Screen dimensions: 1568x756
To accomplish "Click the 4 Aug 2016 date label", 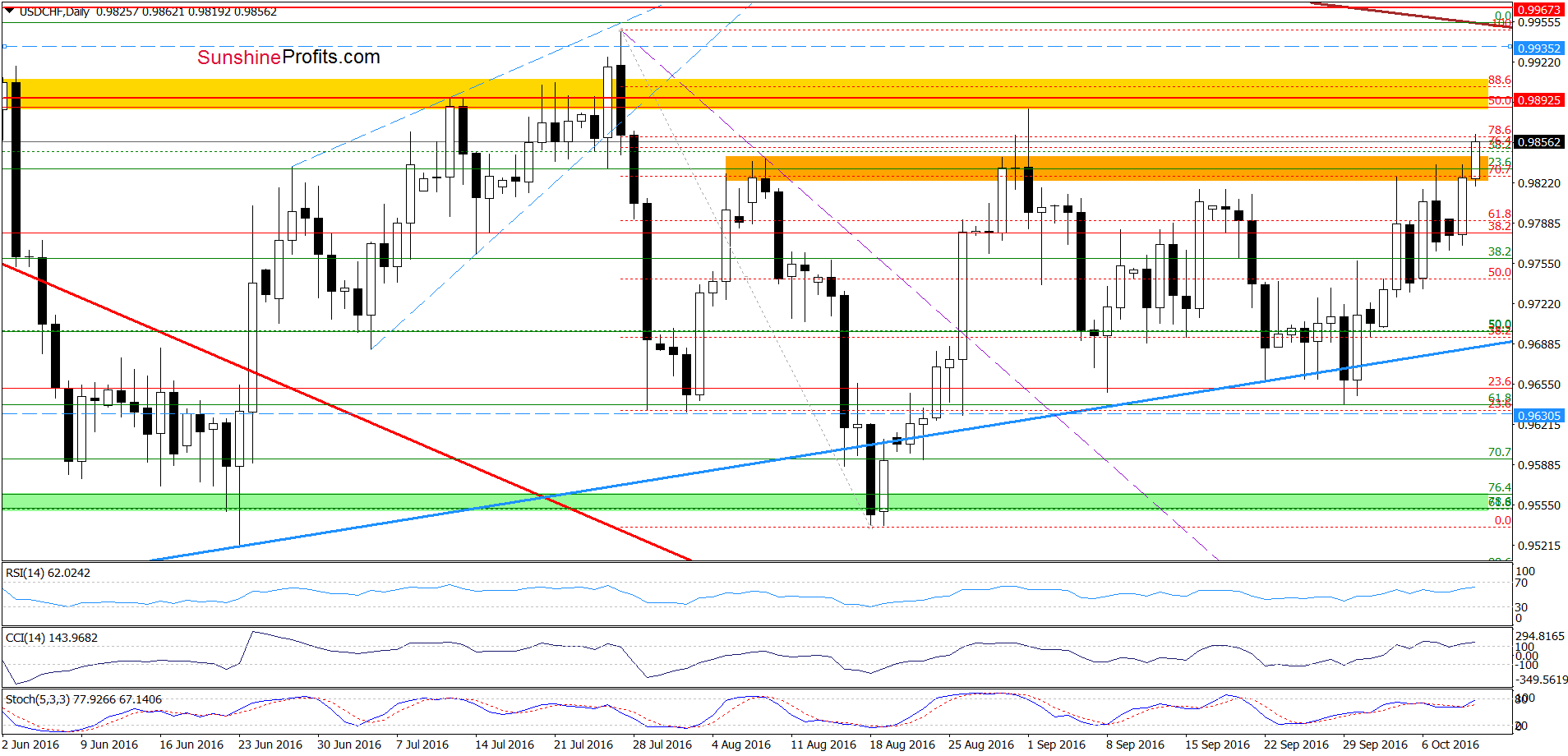I will 741,744.
